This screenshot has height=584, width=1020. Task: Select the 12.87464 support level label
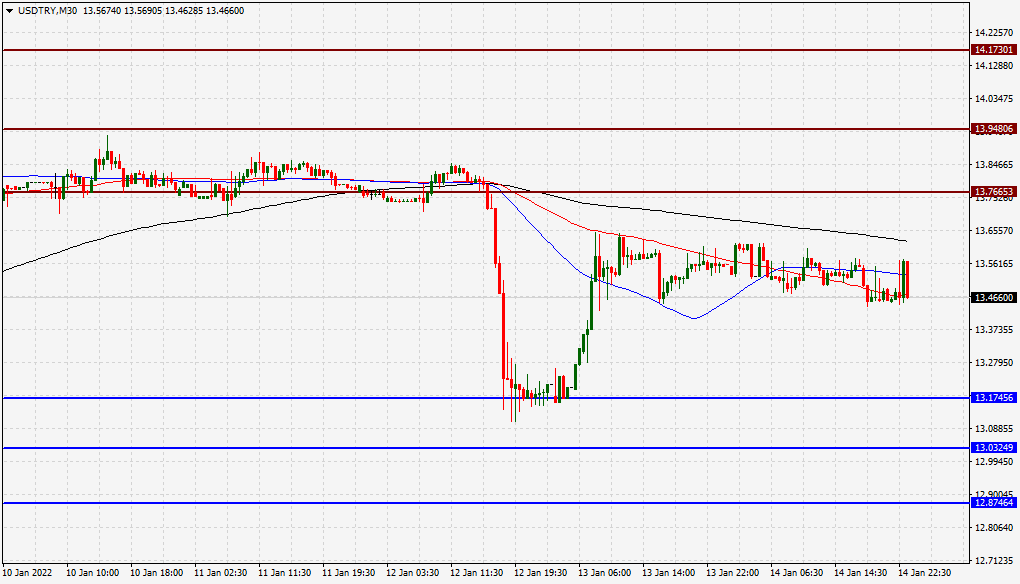[x=993, y=503]
